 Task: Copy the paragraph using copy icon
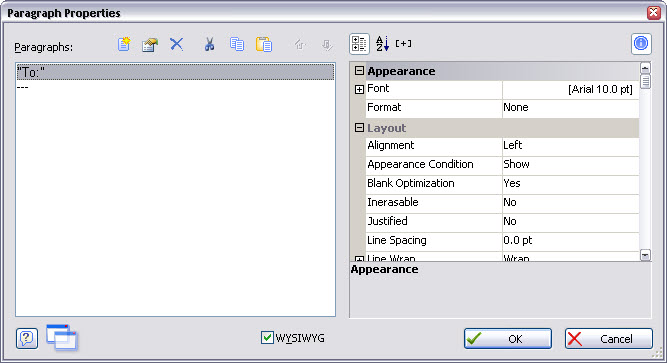(x=237, y=44)
